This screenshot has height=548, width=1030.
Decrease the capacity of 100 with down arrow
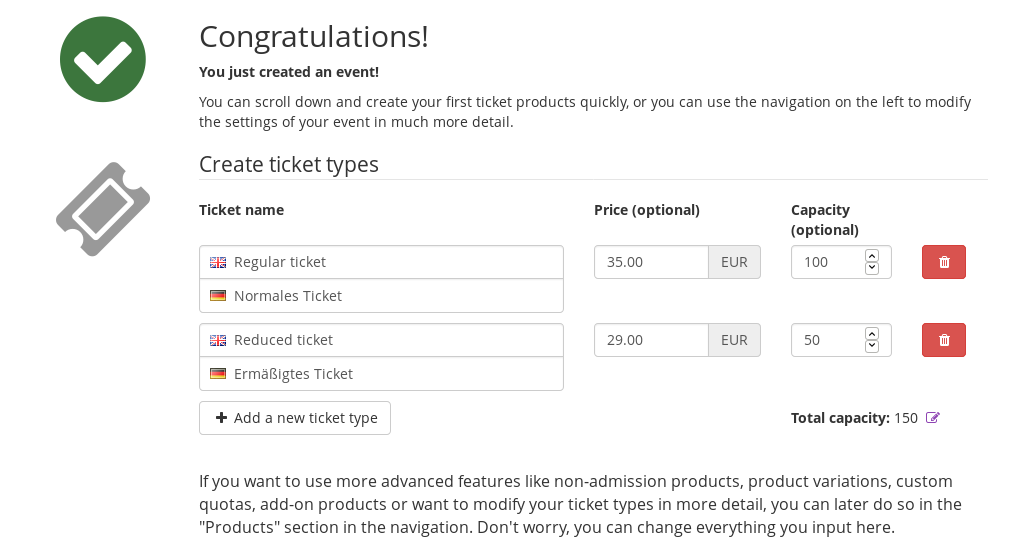point(872,268)
